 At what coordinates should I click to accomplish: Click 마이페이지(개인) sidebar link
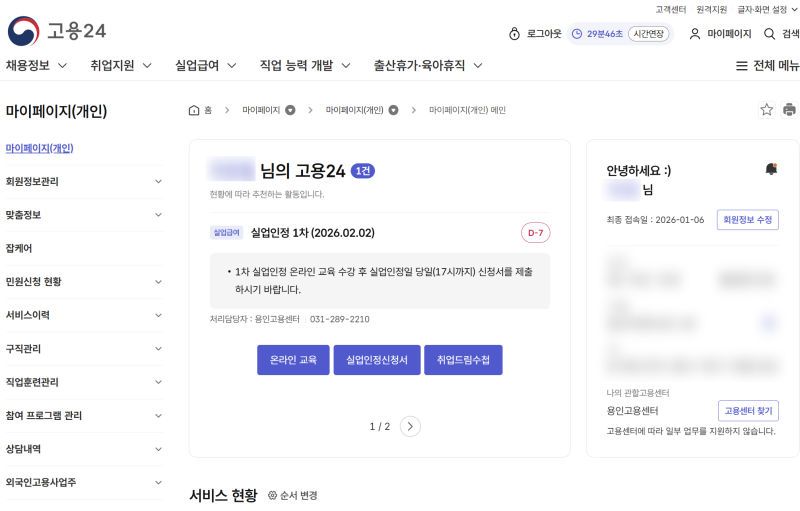tap(39, 148)
